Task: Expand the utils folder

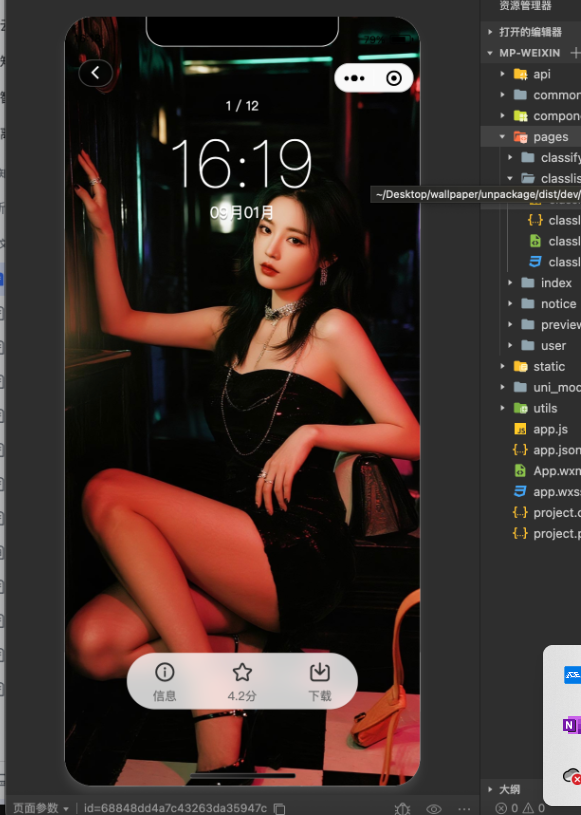Action: pyautogui.click(x=531, y=408)
